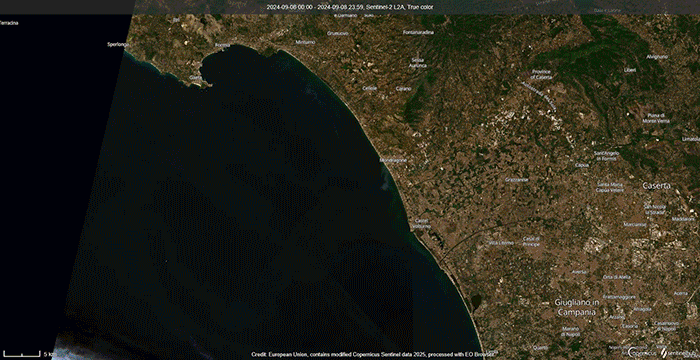Click the Terracina label at left edge
The image size is (700, 360).
pyautogui.click(x=9, y=23)
